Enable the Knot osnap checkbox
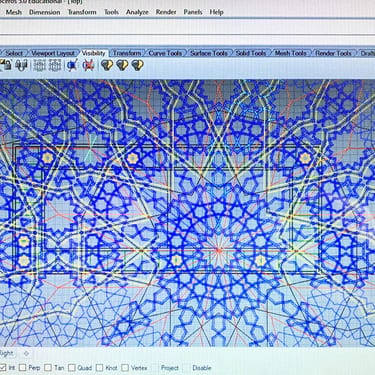 click(99, 368)
